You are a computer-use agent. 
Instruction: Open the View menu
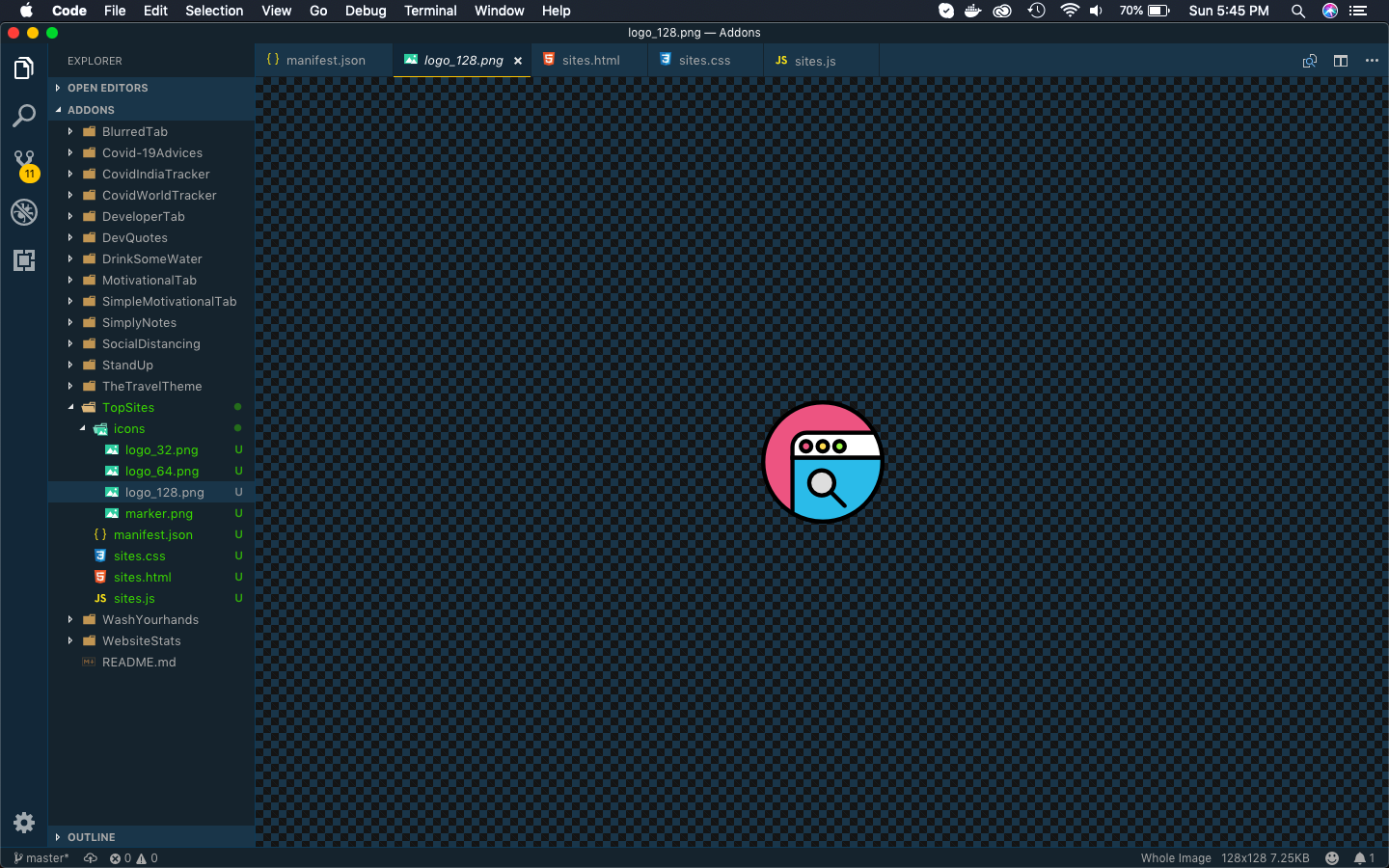coord(276,11)
